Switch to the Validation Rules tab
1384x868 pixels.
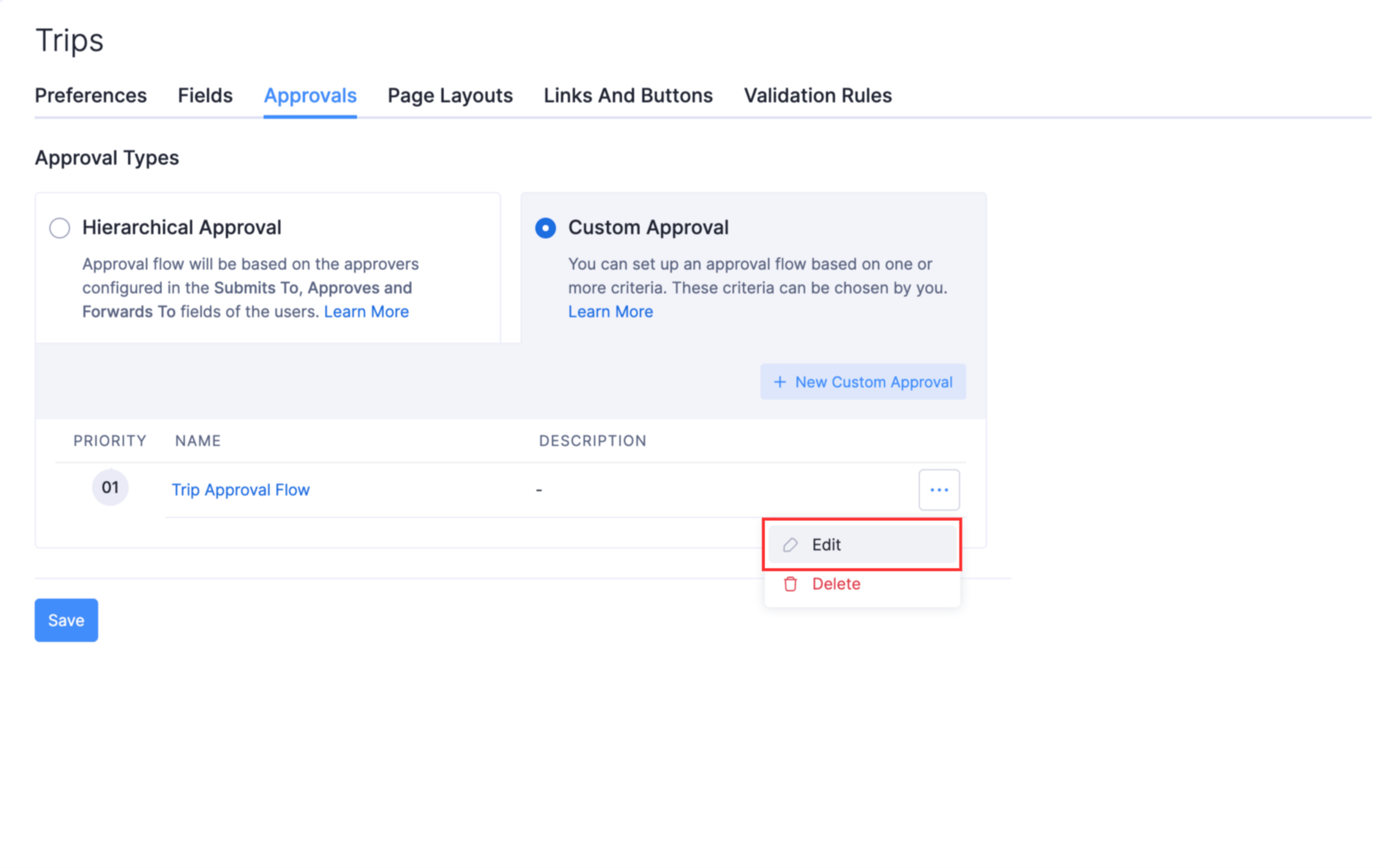[817, 96]
